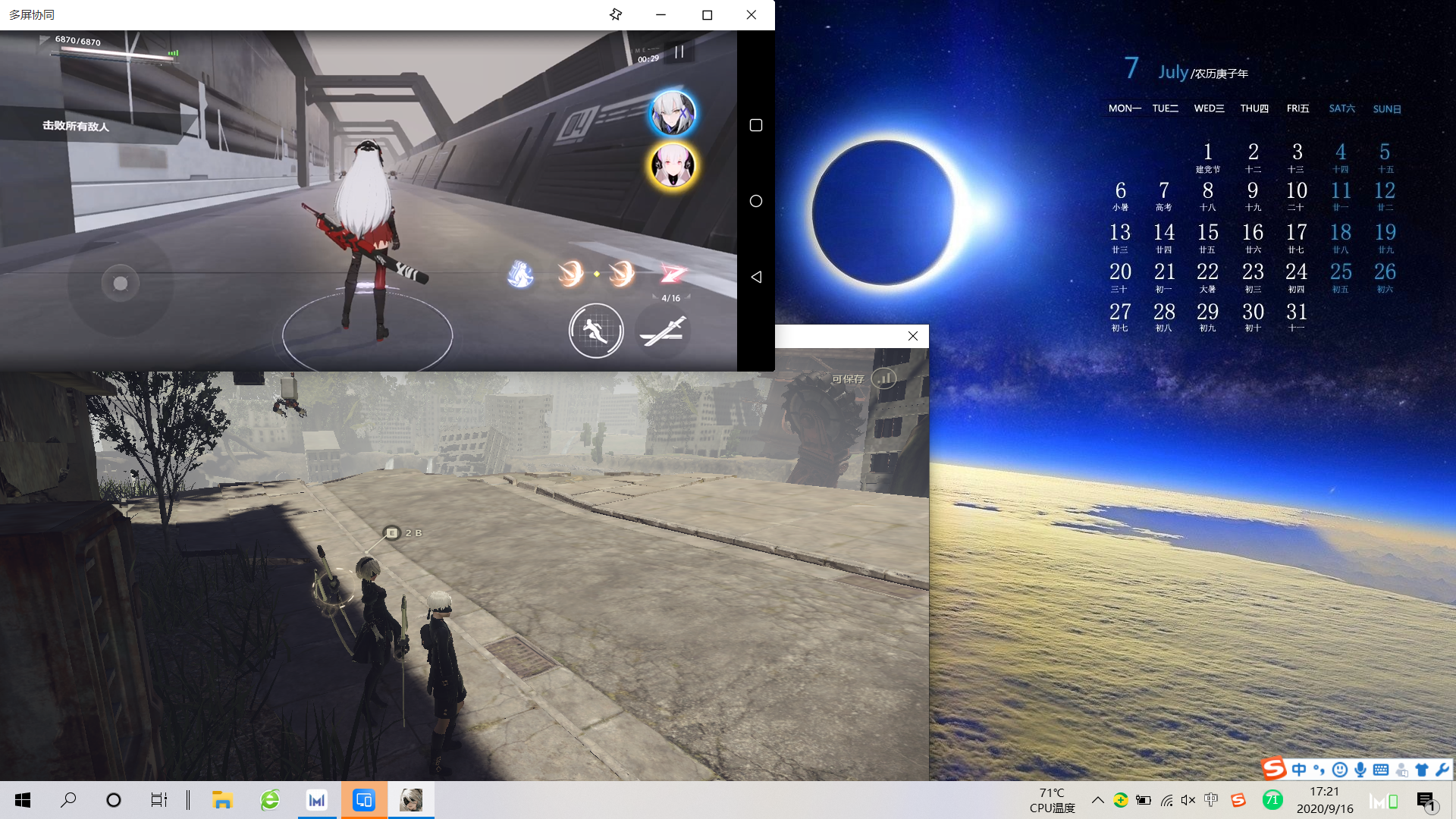
Task: Open the Windows Start menu
Action: pyautogui.click(x=23, y=800)
